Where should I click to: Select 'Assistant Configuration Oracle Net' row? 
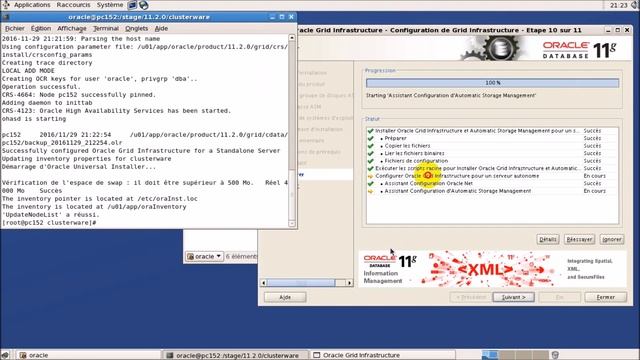coord(492,183)
